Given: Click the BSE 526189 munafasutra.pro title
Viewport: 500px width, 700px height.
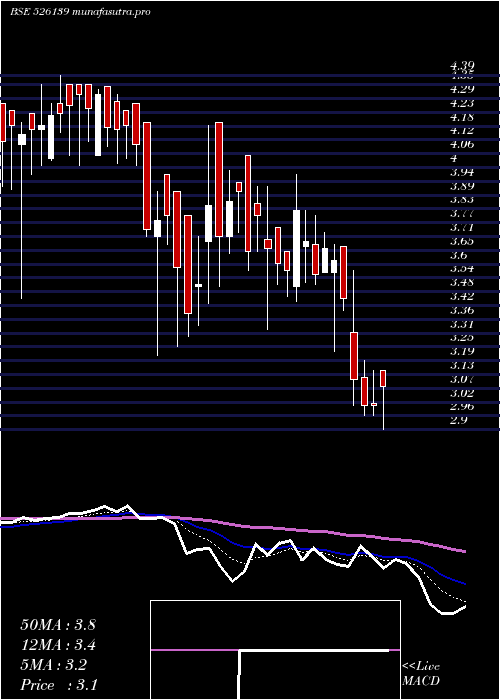Looking at the screenshot, I should coord(80,12).
